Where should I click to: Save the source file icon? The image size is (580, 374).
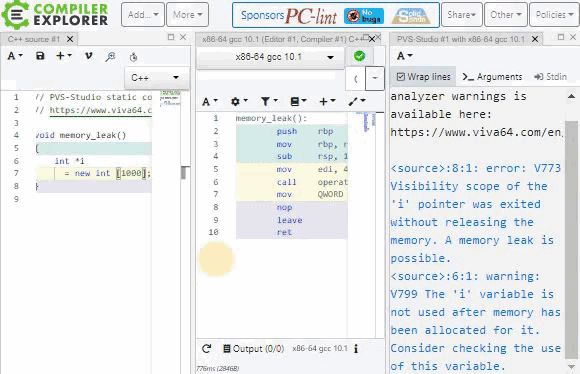(40, 56)
